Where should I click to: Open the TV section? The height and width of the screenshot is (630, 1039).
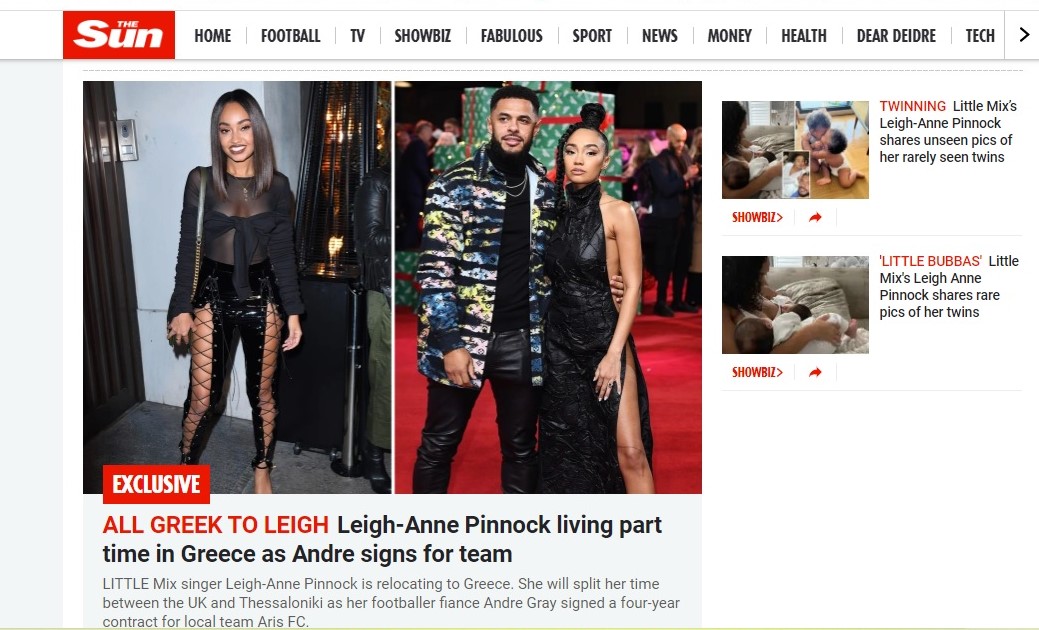[x=357, y=36]
